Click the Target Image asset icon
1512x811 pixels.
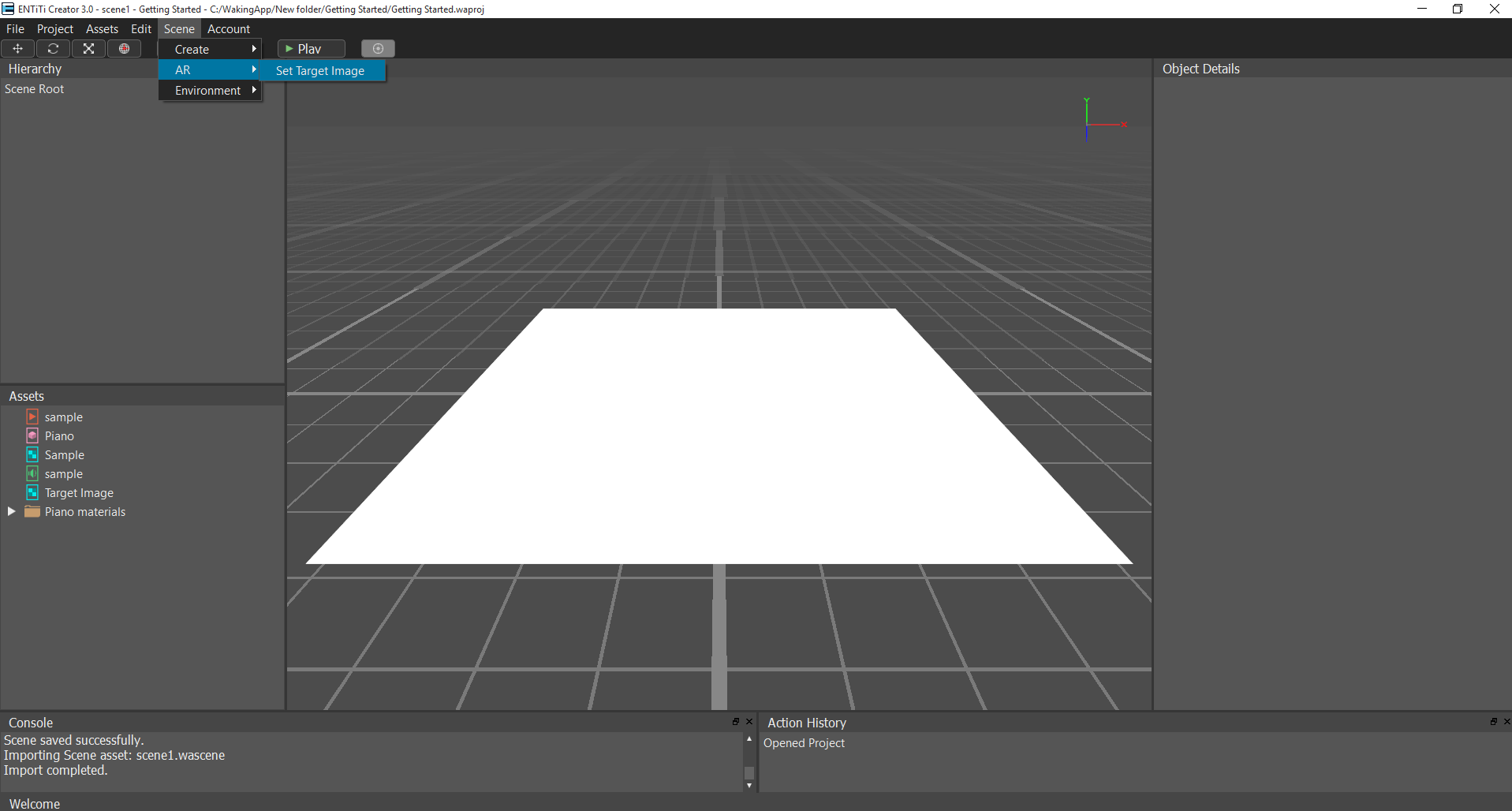32,492
